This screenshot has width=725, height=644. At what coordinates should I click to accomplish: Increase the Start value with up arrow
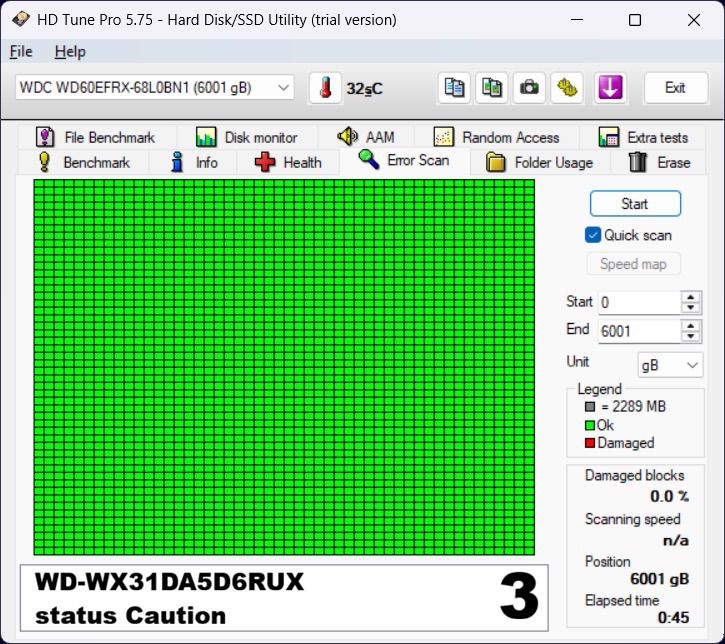[x=691, y=297]
